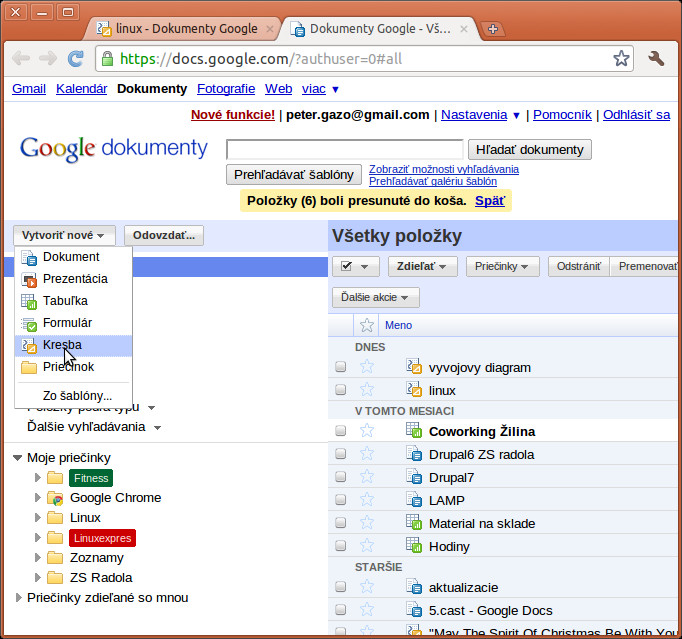The height and width of the screenshot is (639, 682).
Task: Click the document search input field
Action: tap(344, 150)
